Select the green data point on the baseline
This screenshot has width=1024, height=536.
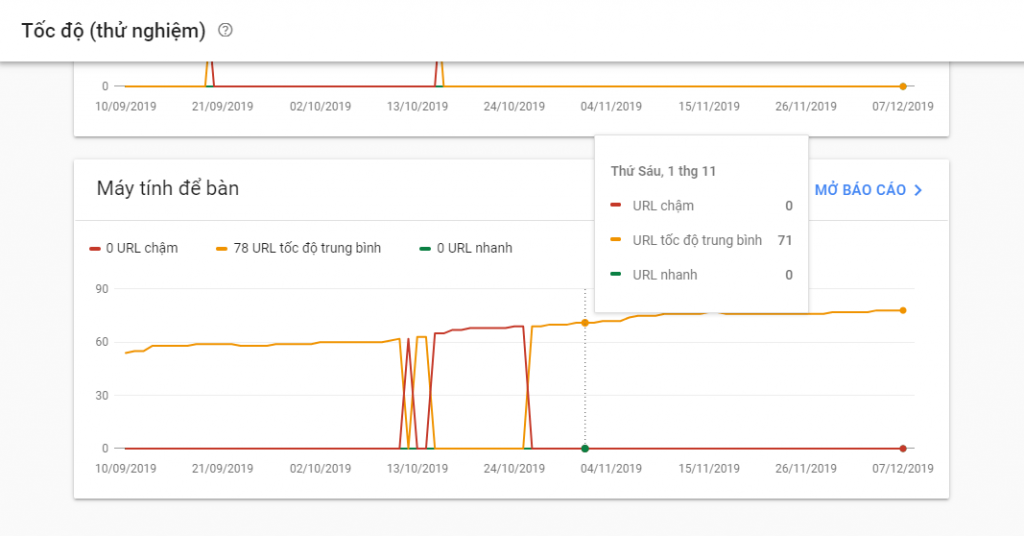[585, 448]
